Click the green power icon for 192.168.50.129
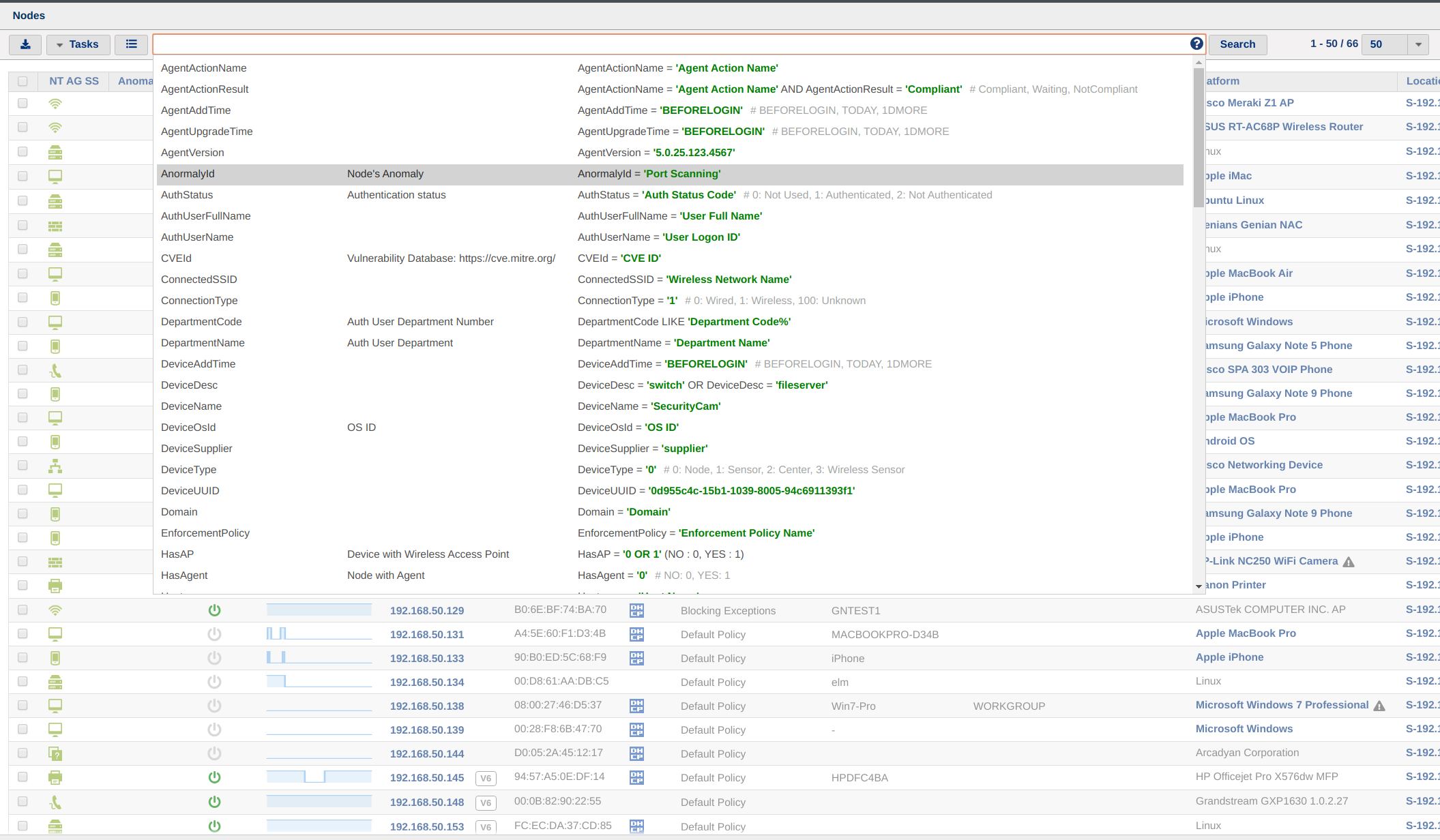The width and height of the screenshot is (1440, 840). pos(214,610)
